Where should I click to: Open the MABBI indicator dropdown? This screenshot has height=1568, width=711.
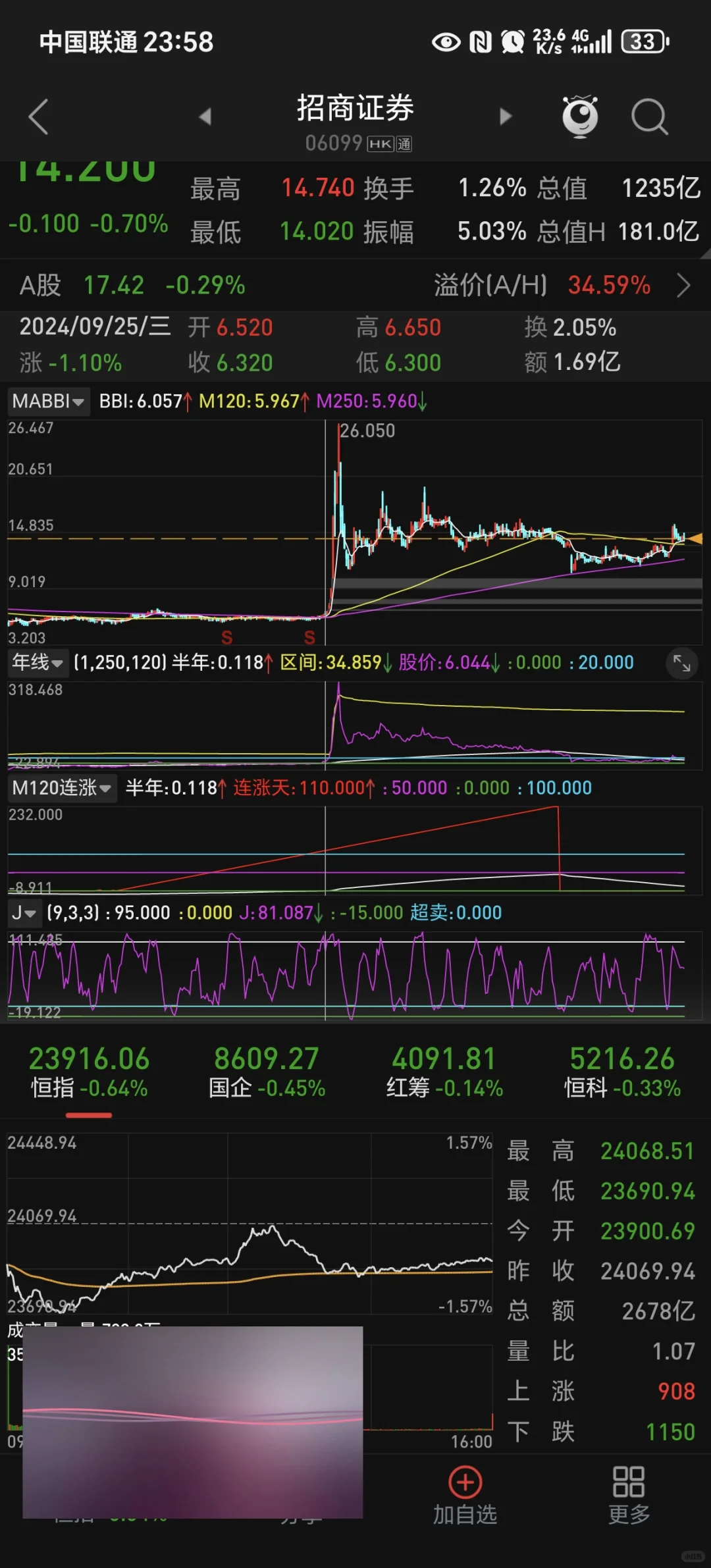pos(48,401)
